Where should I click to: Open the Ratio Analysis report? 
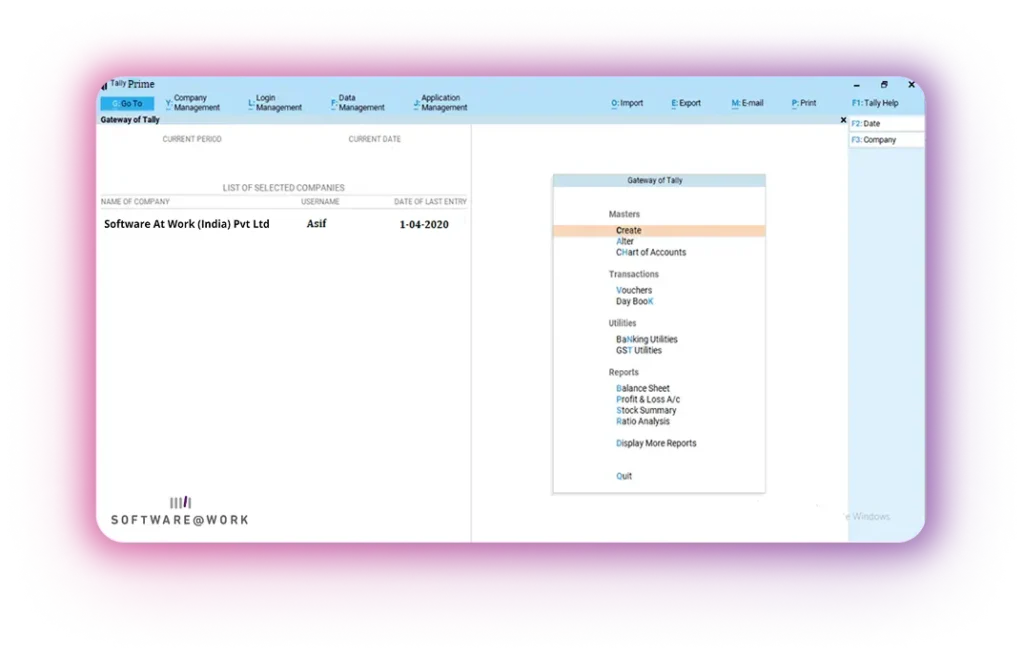[x=643, y=422]
